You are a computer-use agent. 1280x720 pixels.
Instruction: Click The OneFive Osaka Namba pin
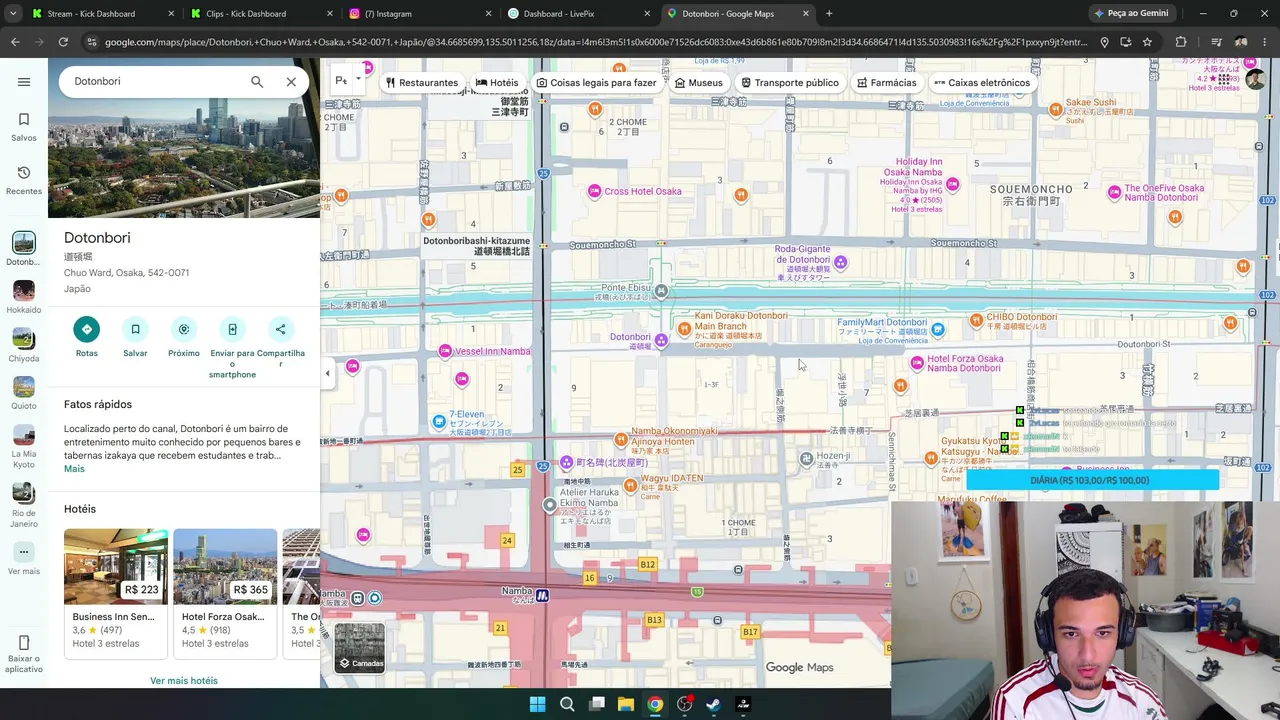[1114, 192]
